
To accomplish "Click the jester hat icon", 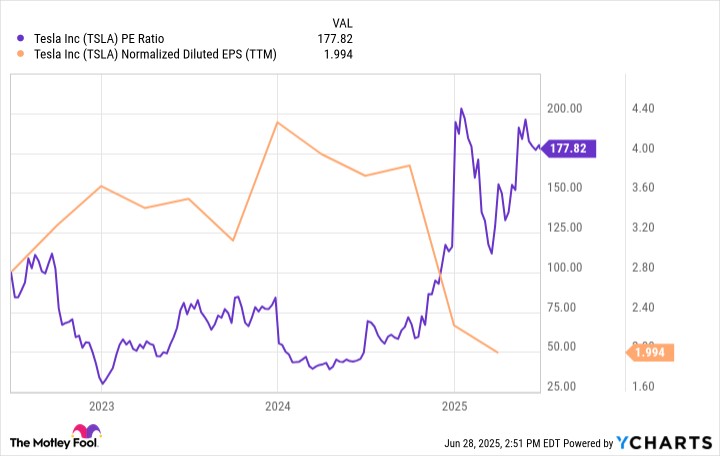I will pyautogui.click(x=86, y=431).
